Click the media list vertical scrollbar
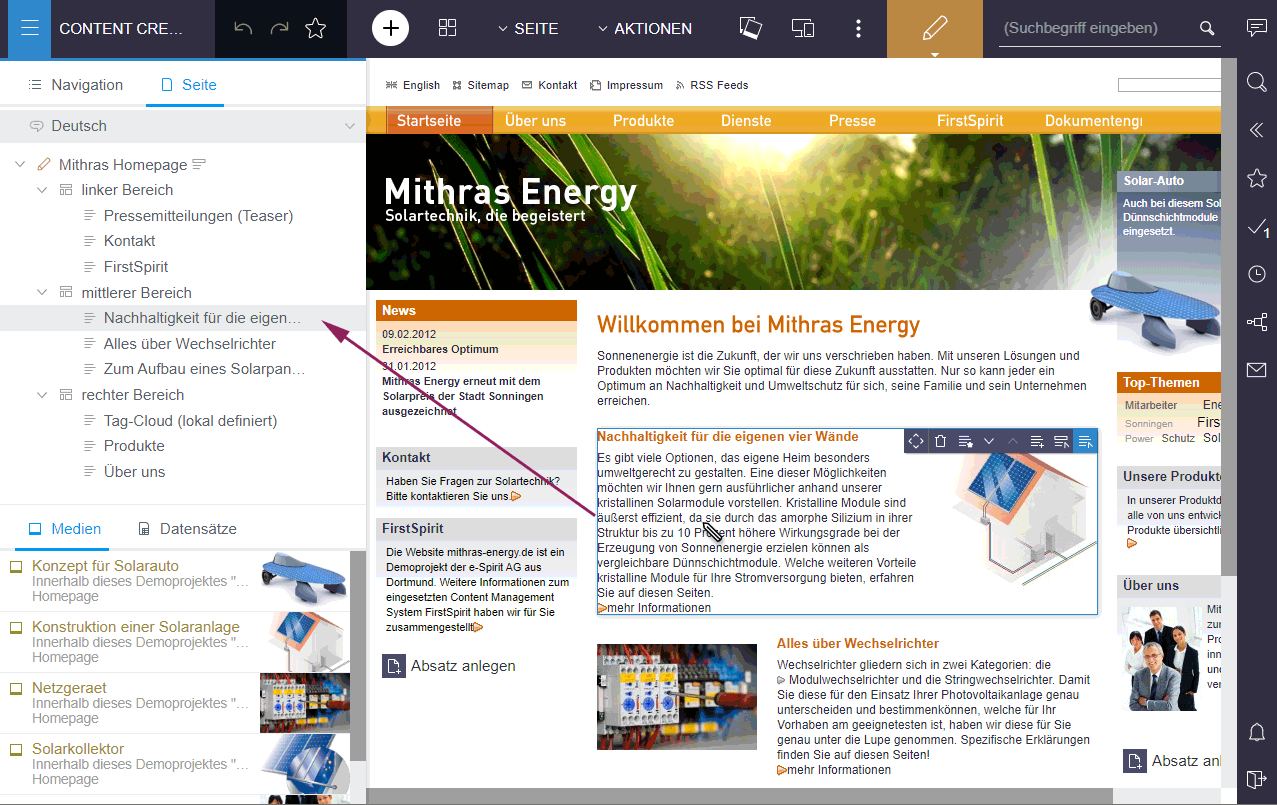This screenshot has height=805, width=1277. coord(358,655)
